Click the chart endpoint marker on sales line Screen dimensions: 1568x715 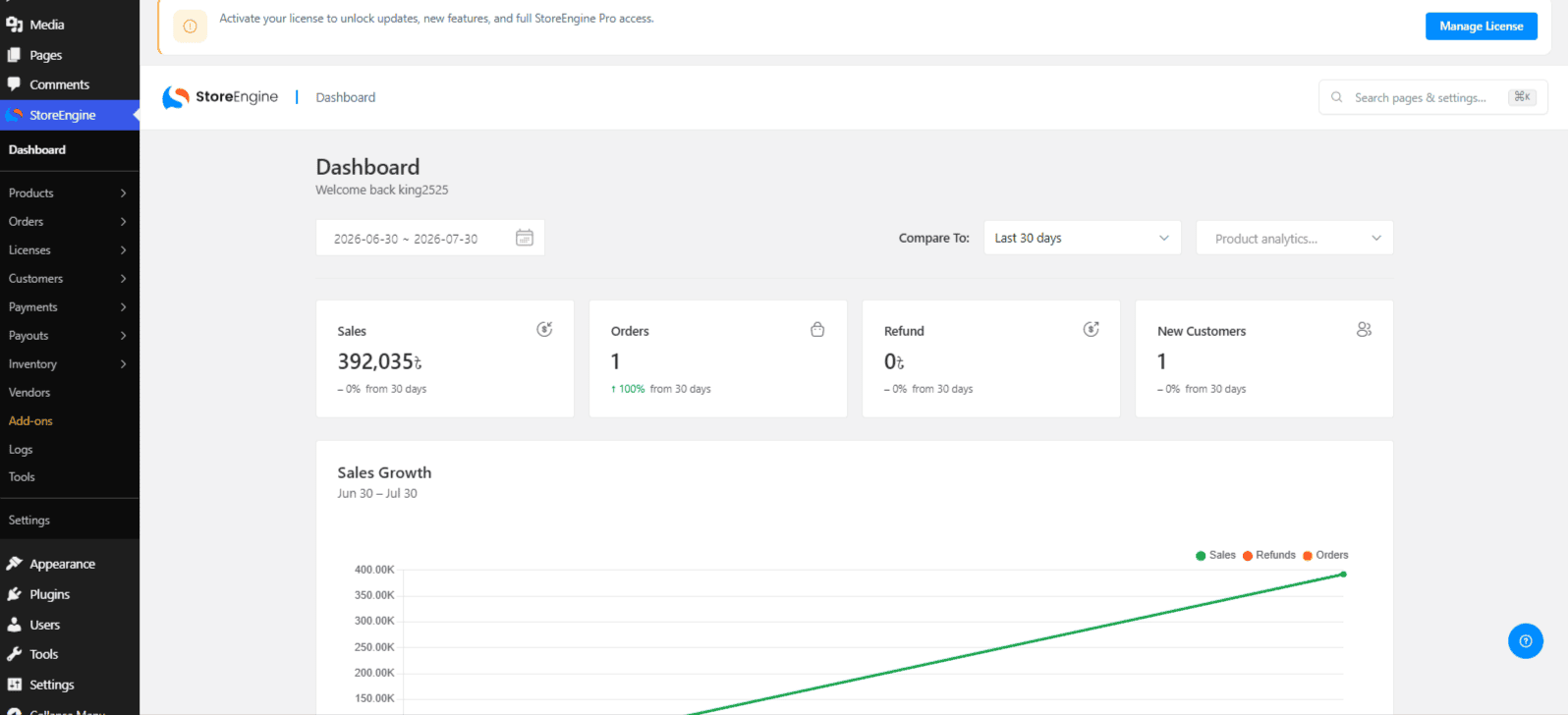coord(1343,575)
